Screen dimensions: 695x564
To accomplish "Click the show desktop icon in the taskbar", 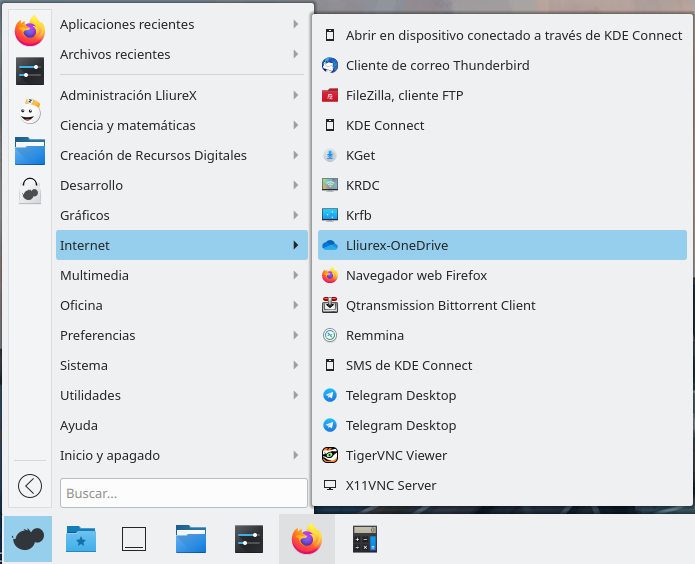I will coord(134,540).
